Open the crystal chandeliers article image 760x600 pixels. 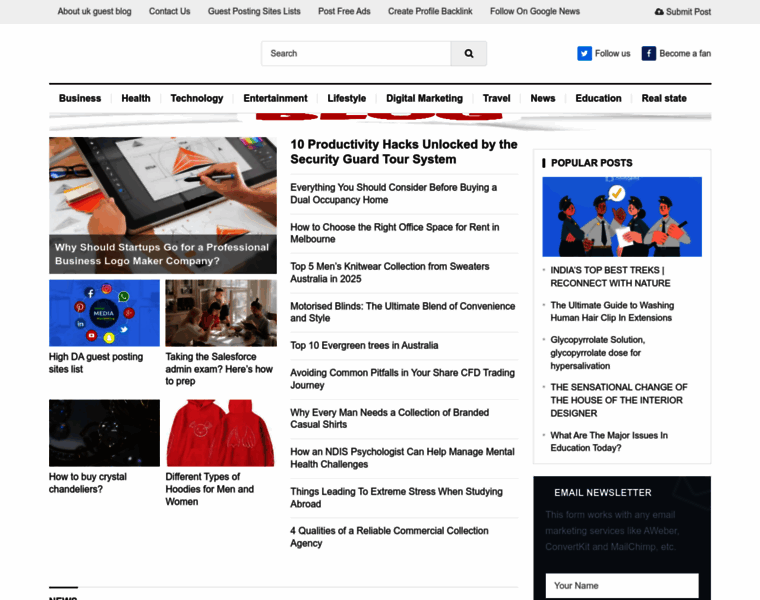104,433
